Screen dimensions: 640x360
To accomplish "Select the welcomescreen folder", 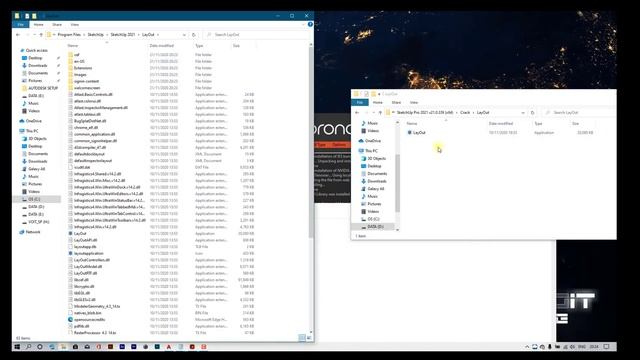I will [x=87, y=88].
